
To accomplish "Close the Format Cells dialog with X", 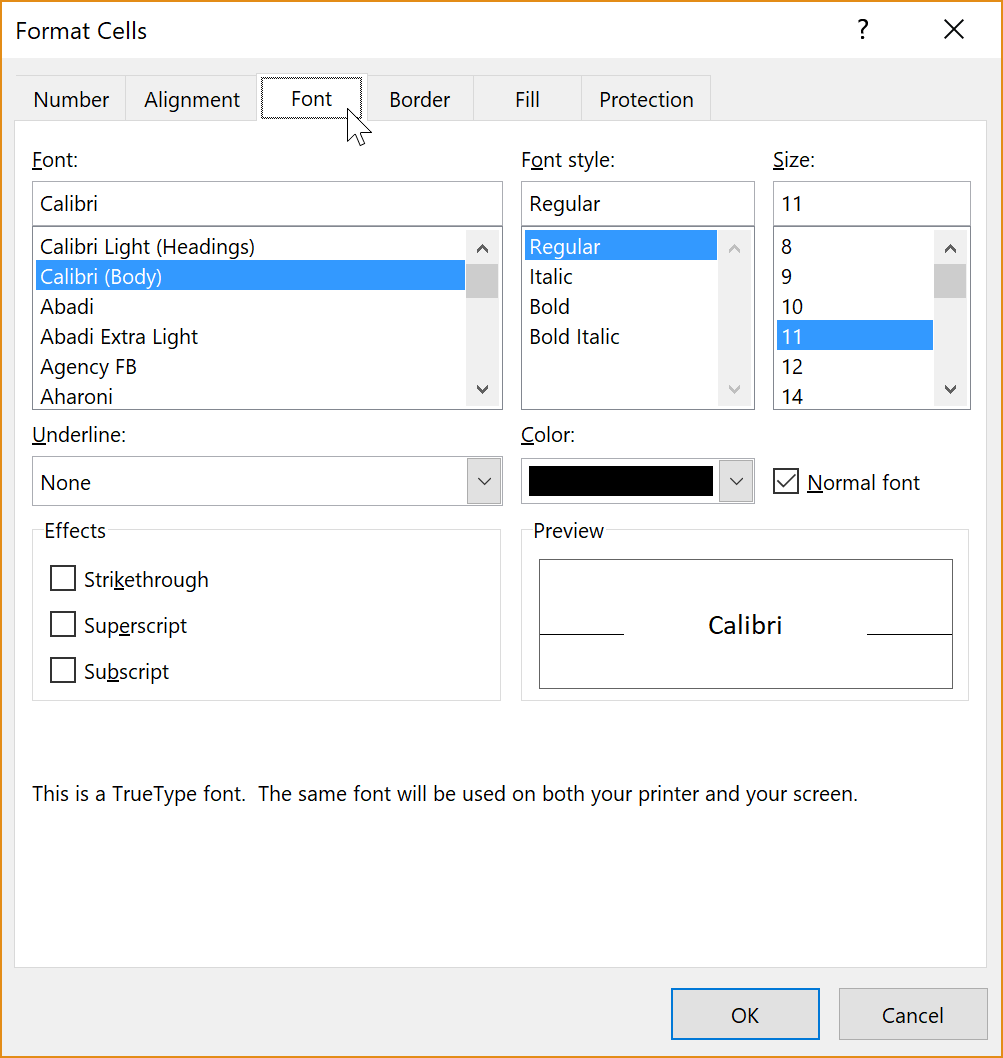I will 954,30.
